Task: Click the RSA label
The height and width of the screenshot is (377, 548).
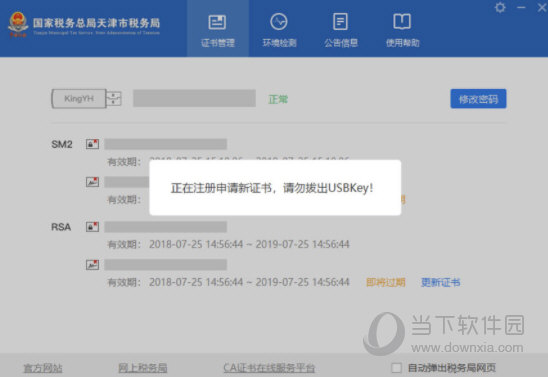Action: tap(61, 227)
